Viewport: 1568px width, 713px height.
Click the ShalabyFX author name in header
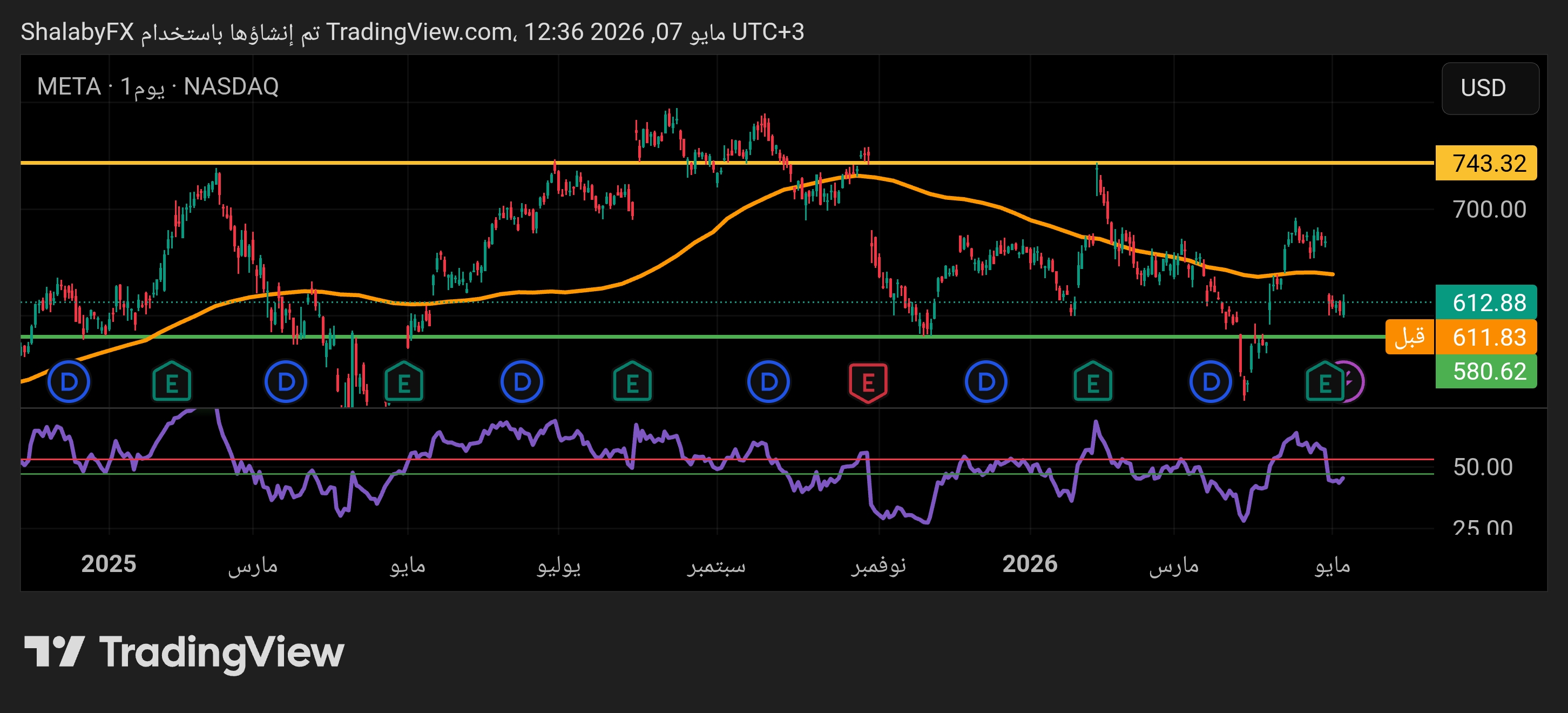(77, 32)
